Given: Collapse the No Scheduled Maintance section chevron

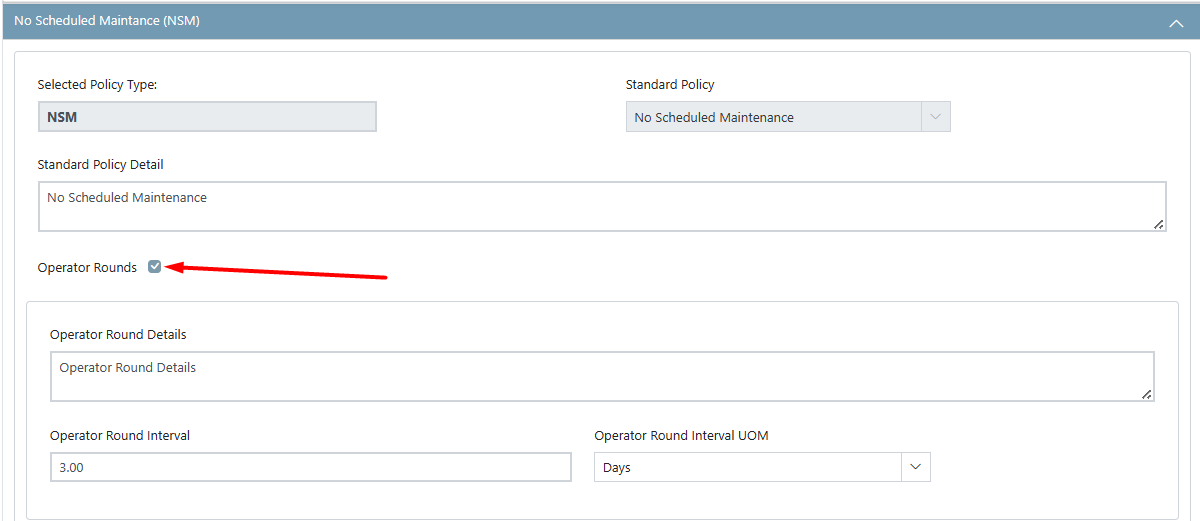Looking at the screenshot, I should click(1176, 22).
